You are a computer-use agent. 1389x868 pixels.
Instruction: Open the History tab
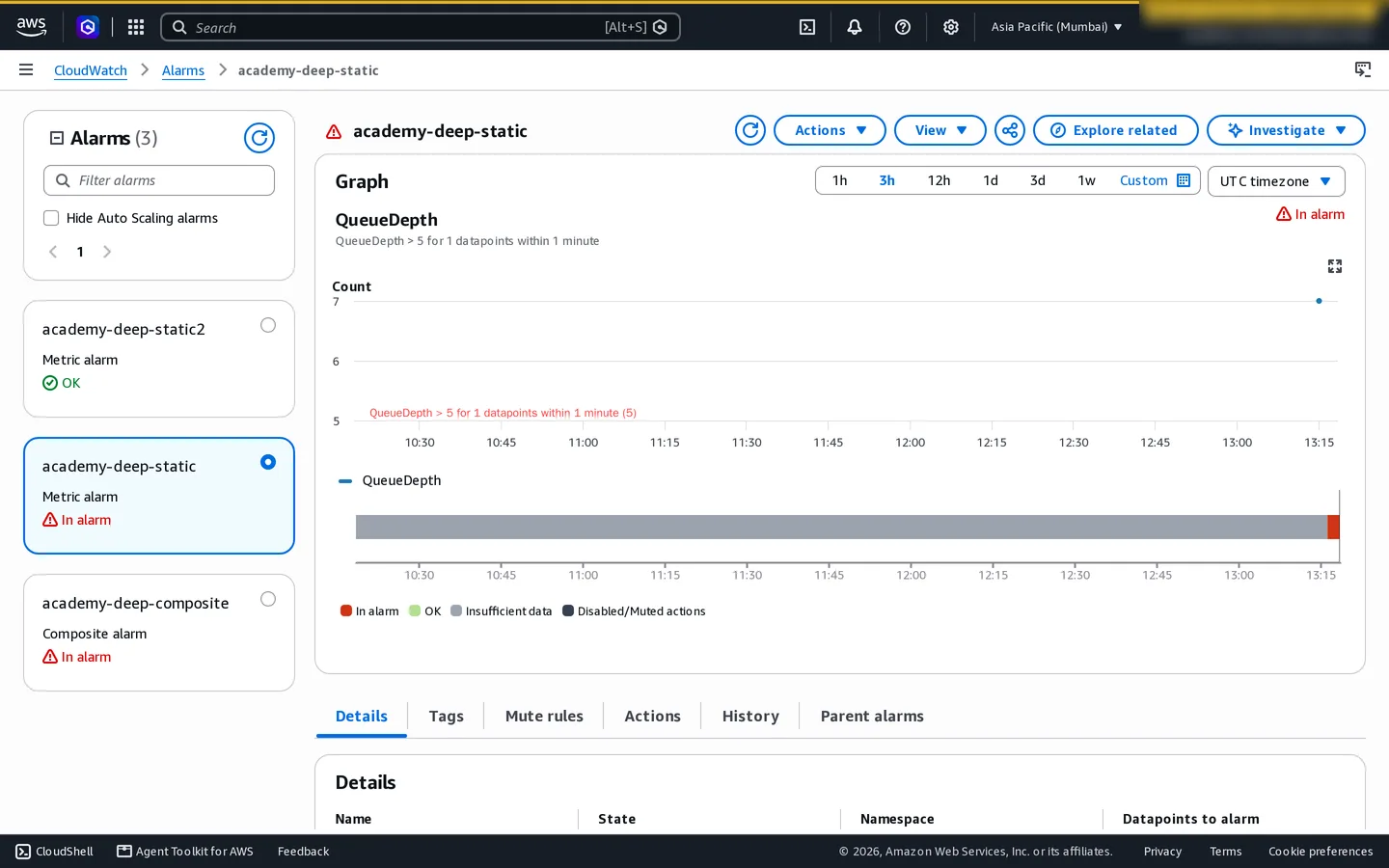click(x=750, y=716)
